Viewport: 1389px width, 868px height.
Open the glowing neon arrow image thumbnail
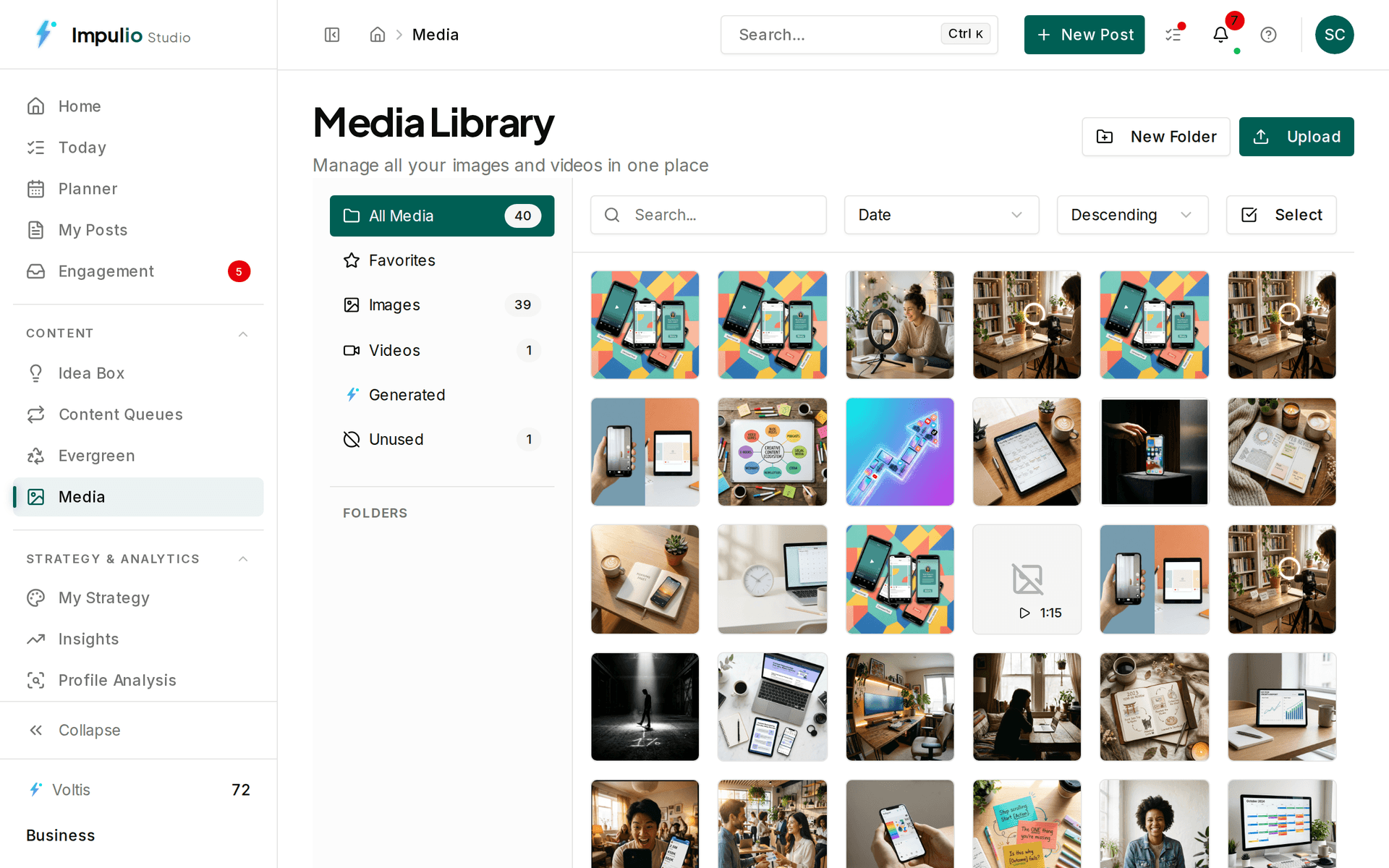[900, 452]
